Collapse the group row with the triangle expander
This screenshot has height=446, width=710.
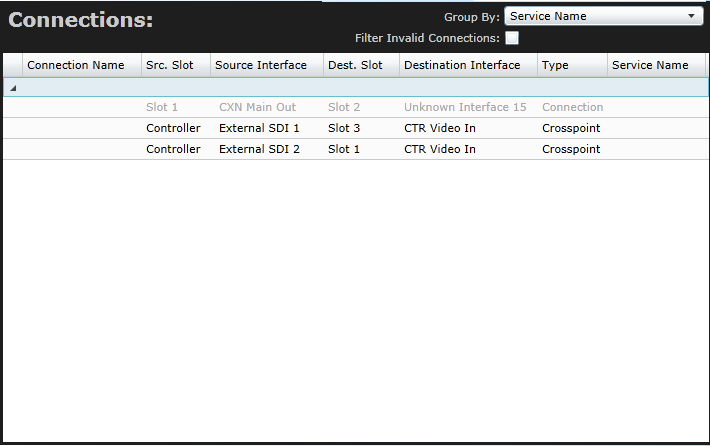pos(13,88)
